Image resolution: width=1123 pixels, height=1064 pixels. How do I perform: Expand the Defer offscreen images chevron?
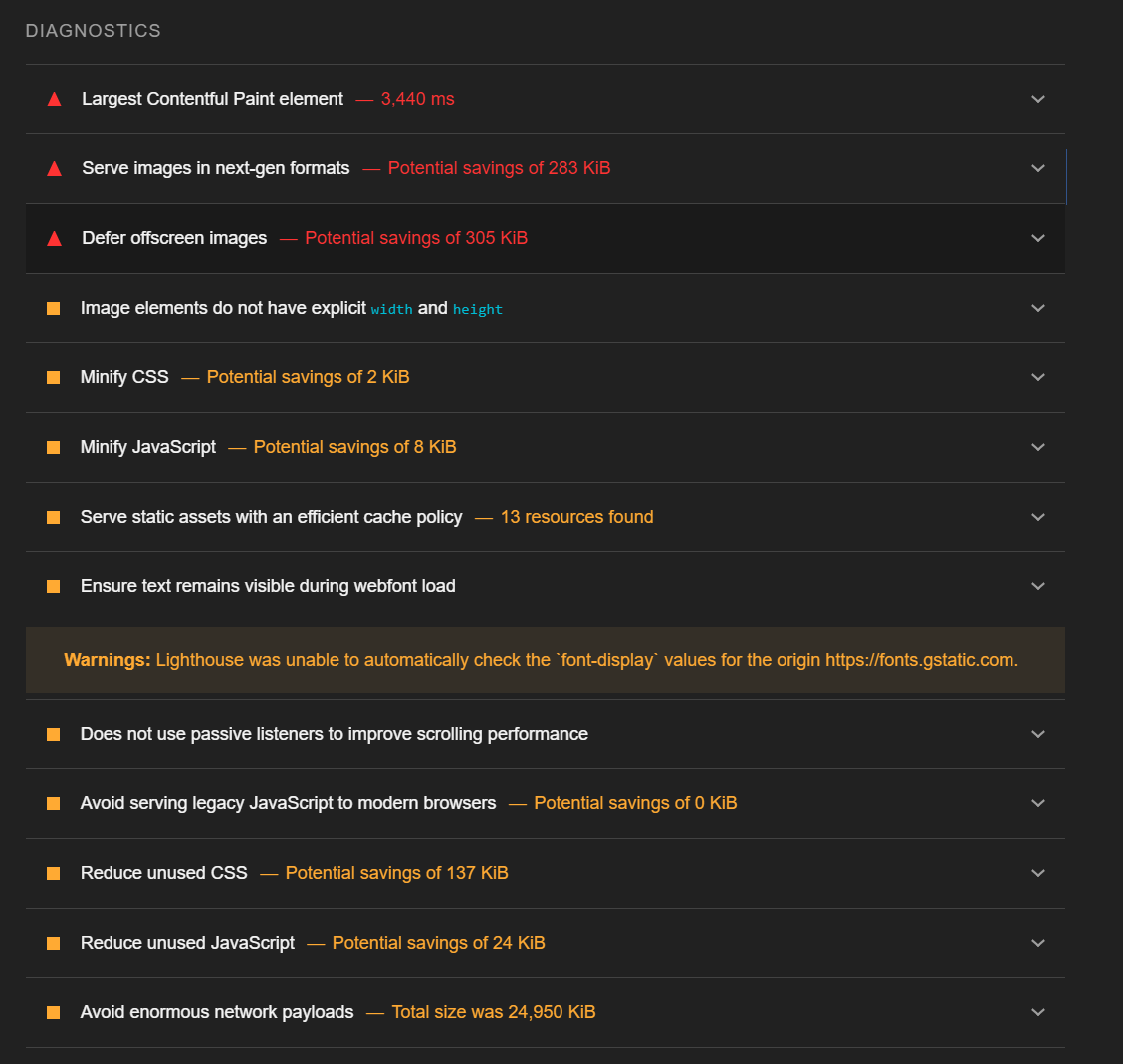click(1038, 238)
